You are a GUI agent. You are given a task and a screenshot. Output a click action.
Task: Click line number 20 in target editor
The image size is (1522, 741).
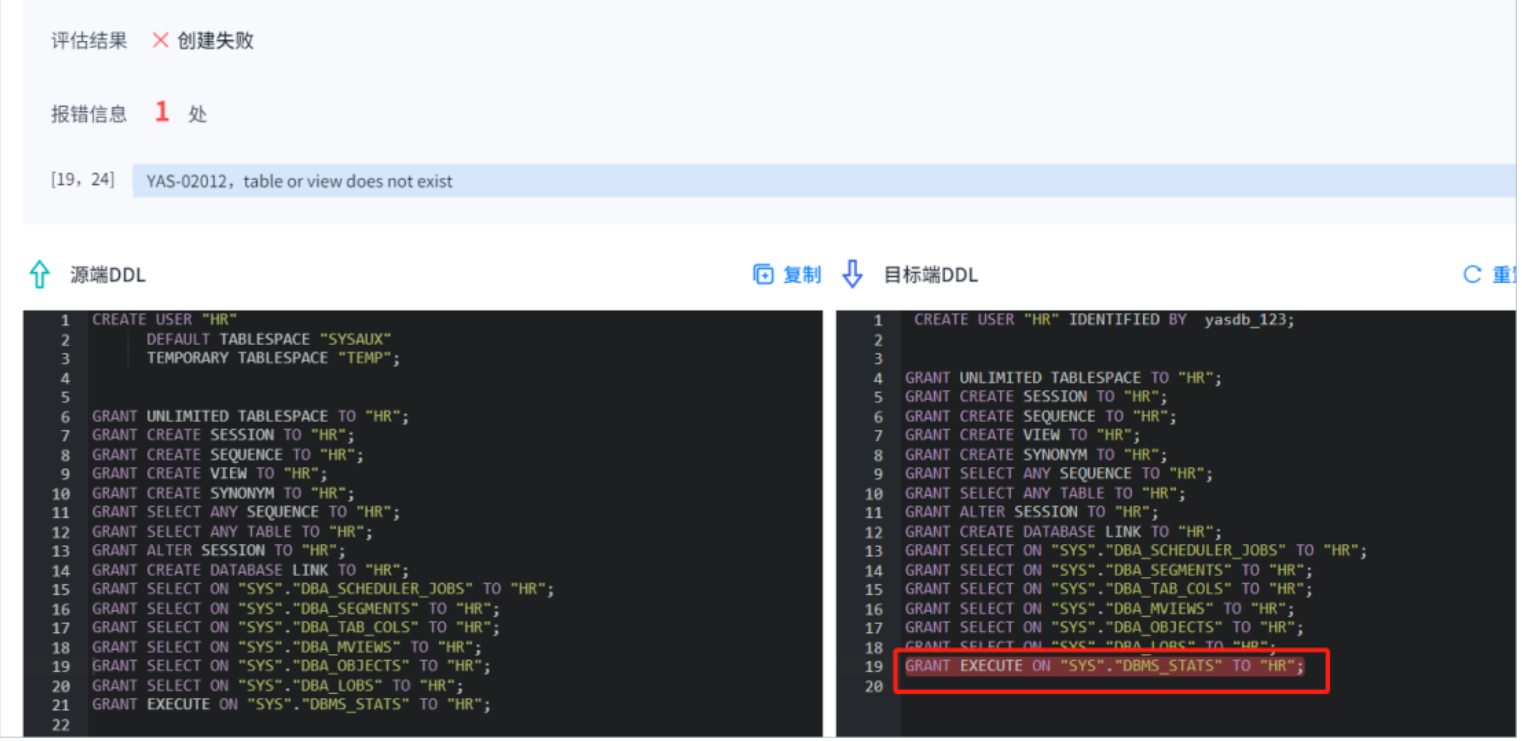click(874, 686)
